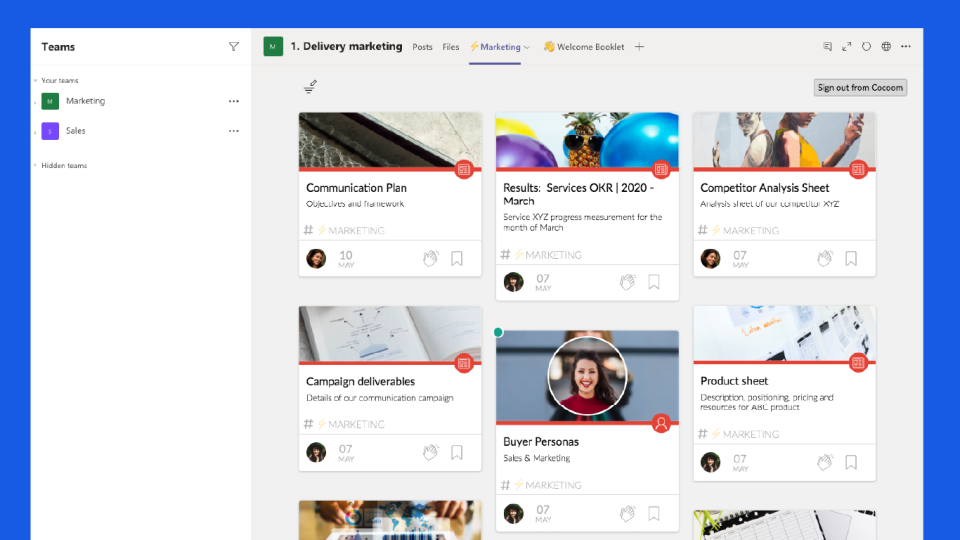Viewport: 960px width, 540px height.
Task: Select the Sales team purple avatar
Action: coord(50,131)
